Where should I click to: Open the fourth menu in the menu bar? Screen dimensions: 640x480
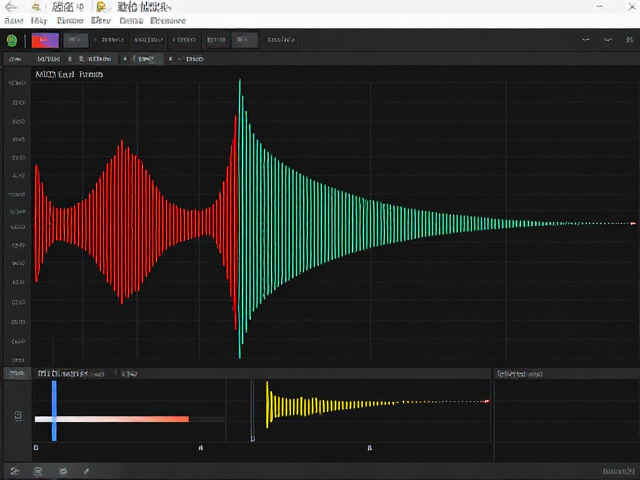101,20
